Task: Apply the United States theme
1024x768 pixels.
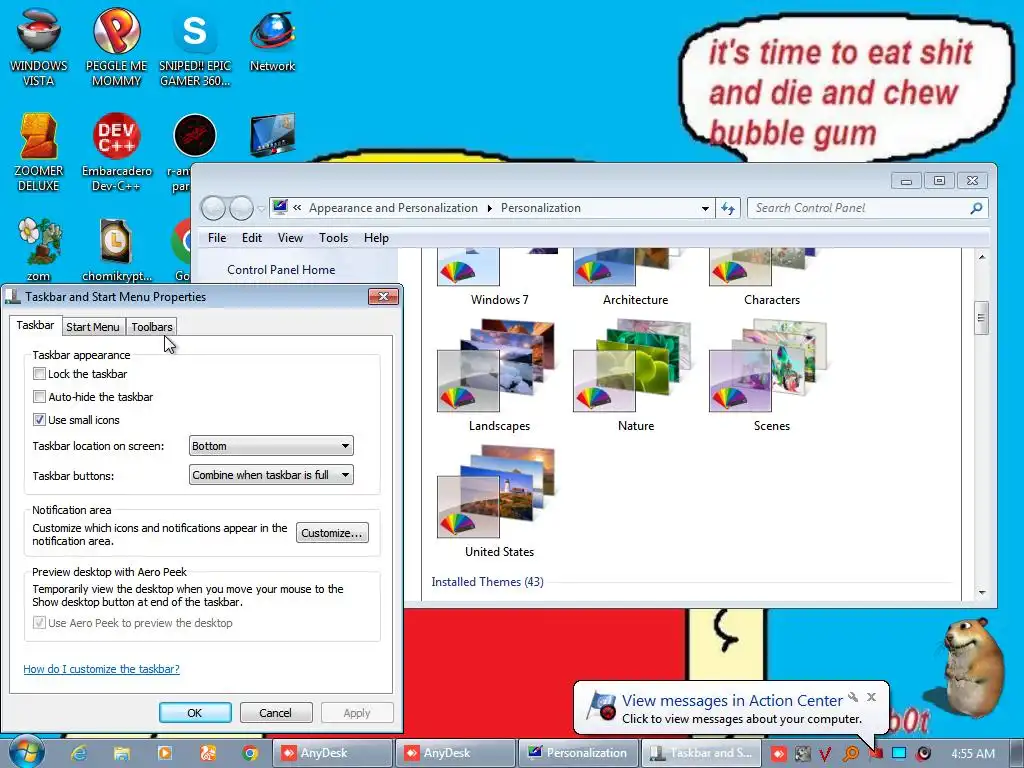Action: [499, 502]
